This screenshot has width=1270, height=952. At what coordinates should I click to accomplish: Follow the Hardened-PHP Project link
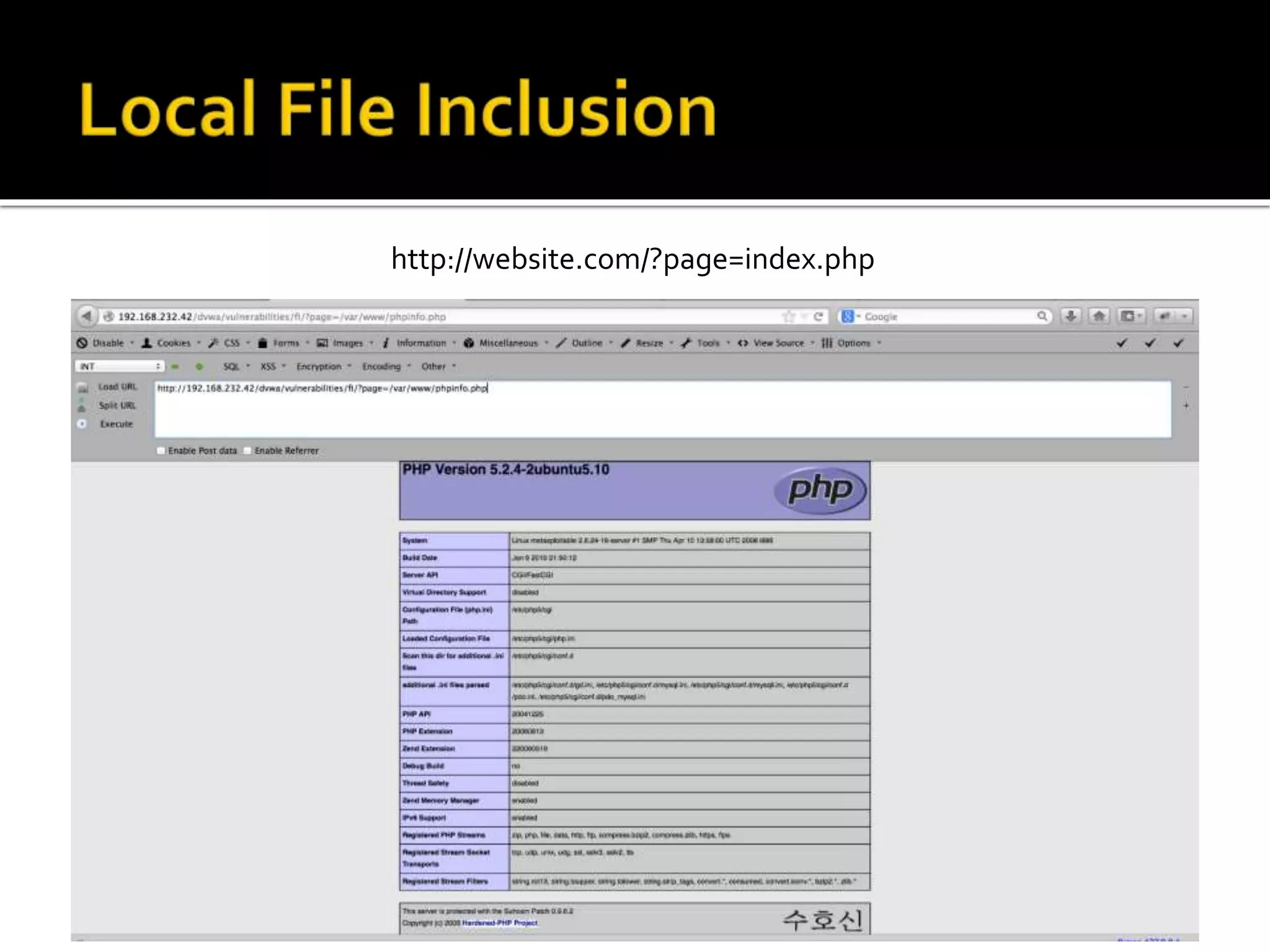[499, 923]
